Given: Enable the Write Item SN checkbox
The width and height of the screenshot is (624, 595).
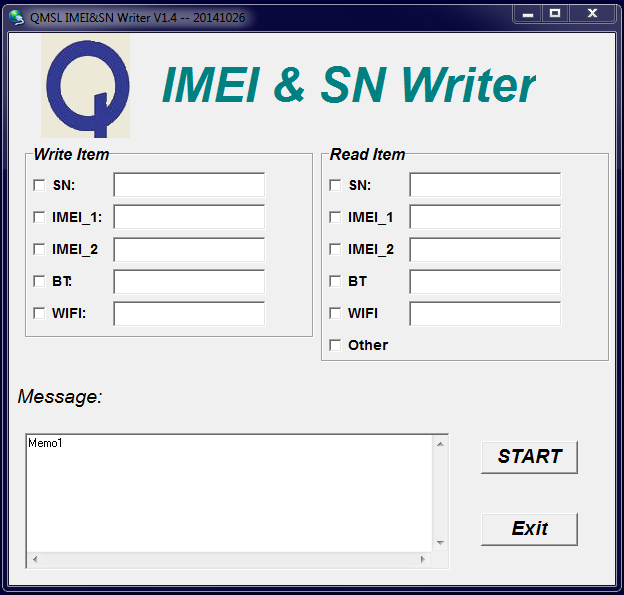Looking at the screenshot, I should click(39, 185).
